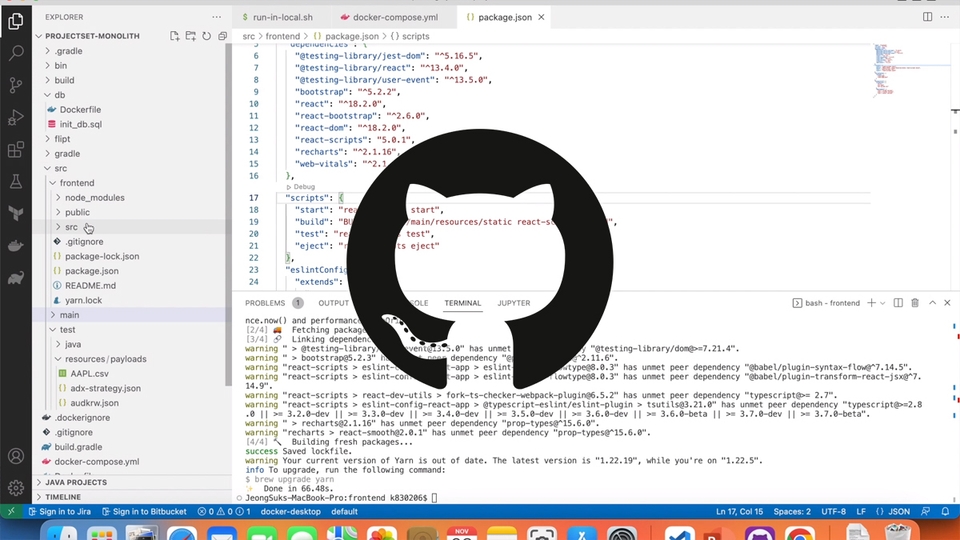Click Sign in to Jira
This screenshot has height=540, width=960.
59,512
